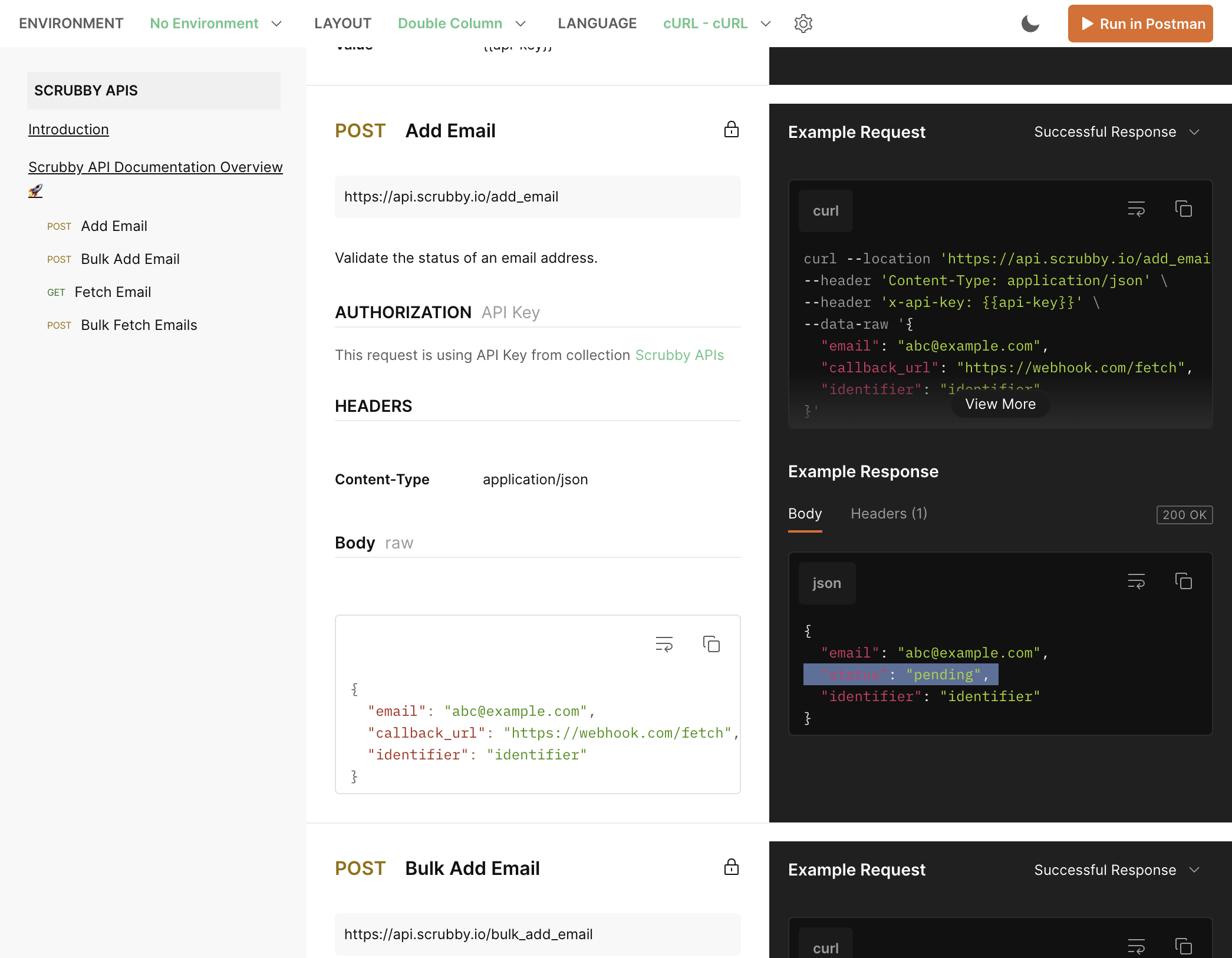
Task: Click "Validate the status of an email address."
Action: pos(466,258)
